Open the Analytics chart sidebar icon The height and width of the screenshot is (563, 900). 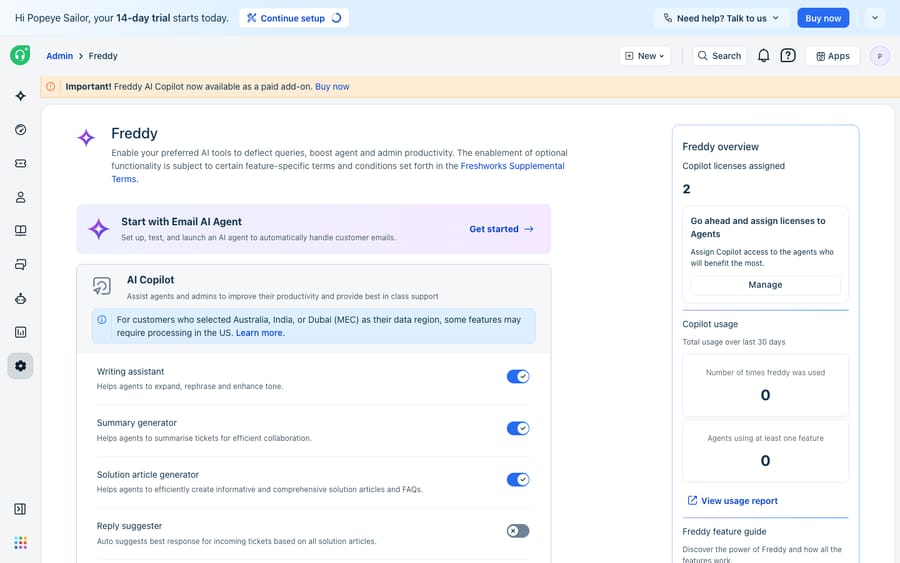click(21, 332)
